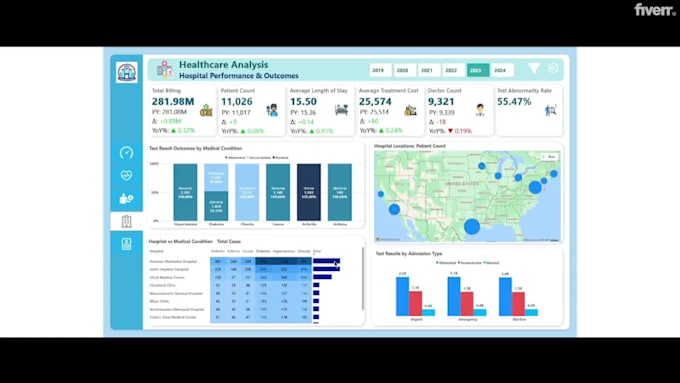
Task: Click the Southern California bubble on map
Action: coord(394,210)
